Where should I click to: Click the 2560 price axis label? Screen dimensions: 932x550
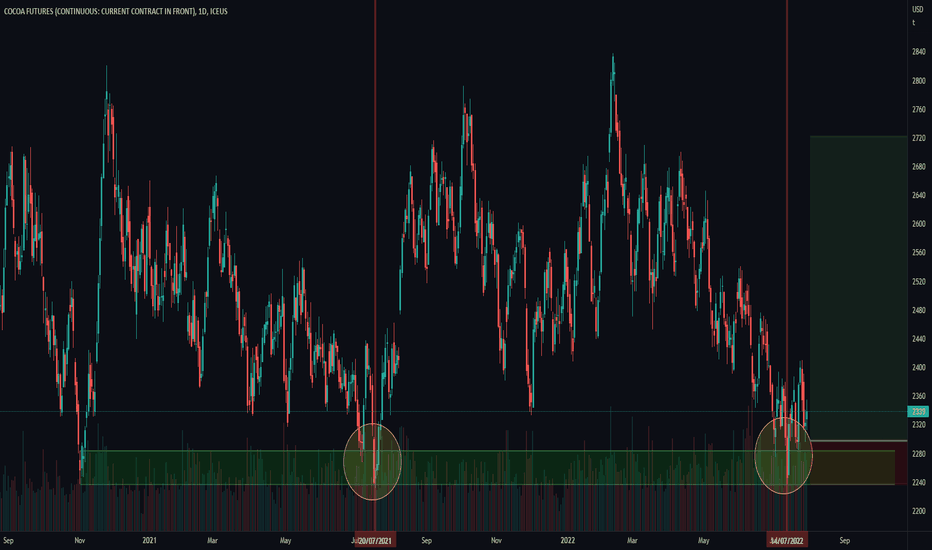[918, 253]
